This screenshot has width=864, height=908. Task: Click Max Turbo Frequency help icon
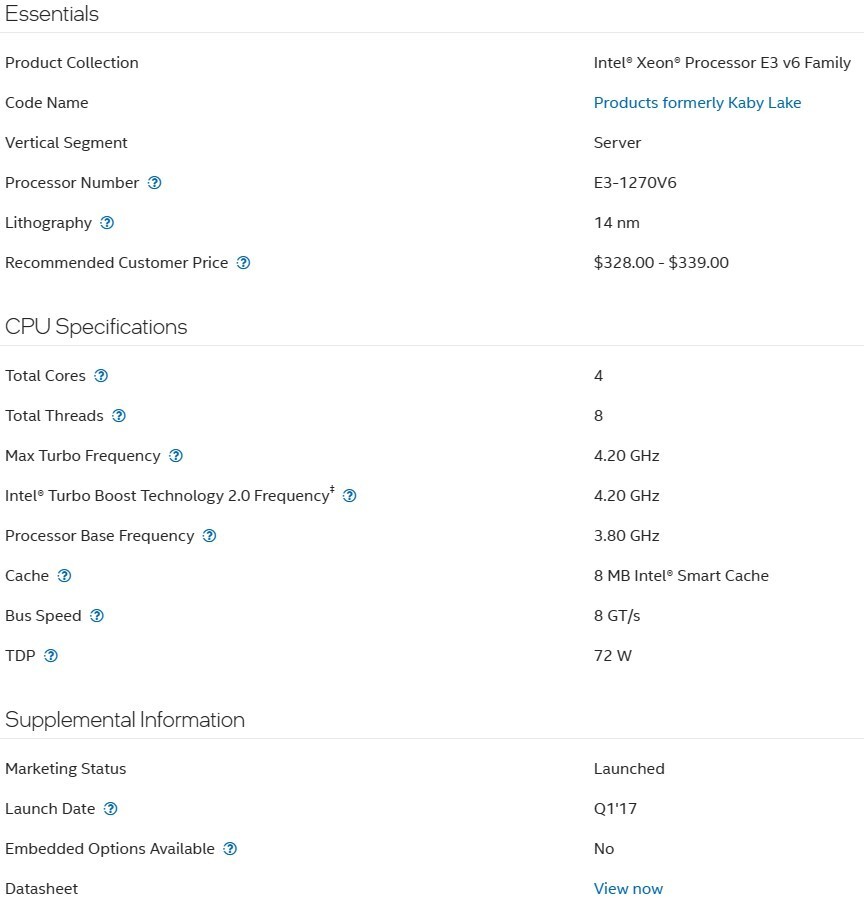176,456
